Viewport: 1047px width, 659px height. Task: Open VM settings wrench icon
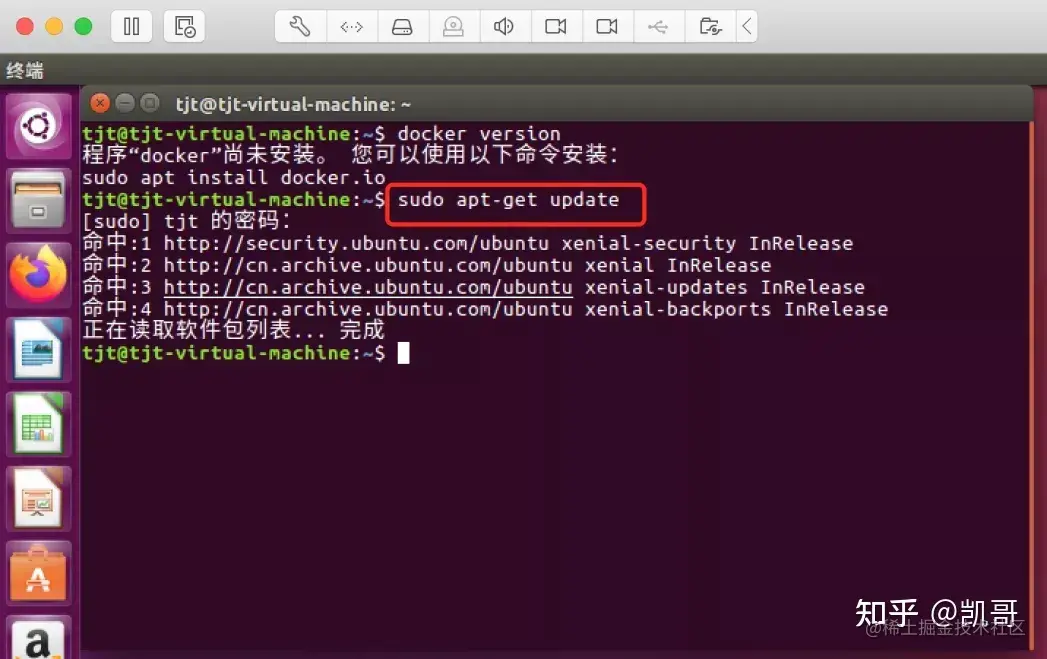click(300, 27)
